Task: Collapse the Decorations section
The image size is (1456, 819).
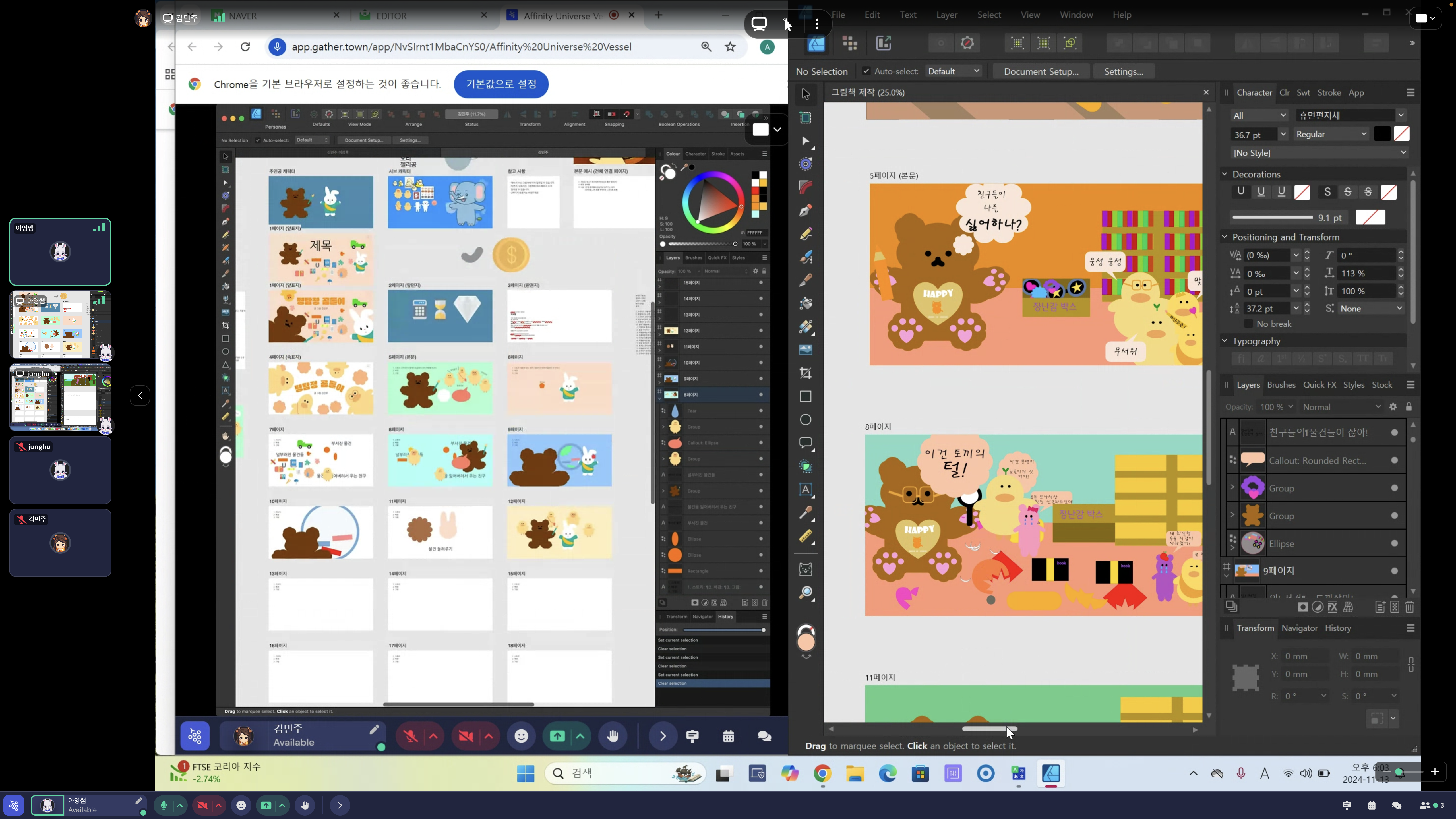Action: pos(1225,174)
